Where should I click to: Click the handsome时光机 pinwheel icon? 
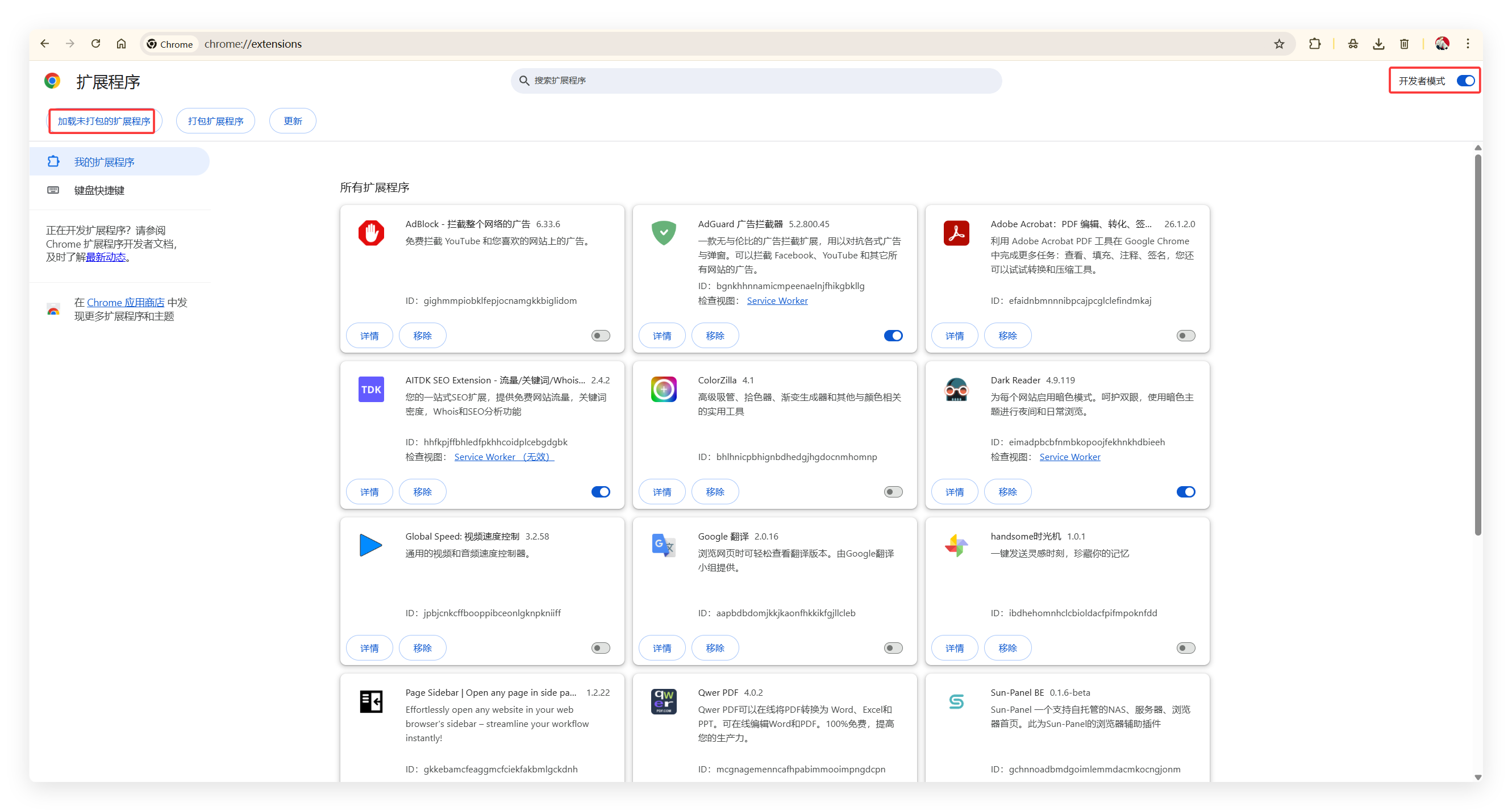click(x=956, y=545)
